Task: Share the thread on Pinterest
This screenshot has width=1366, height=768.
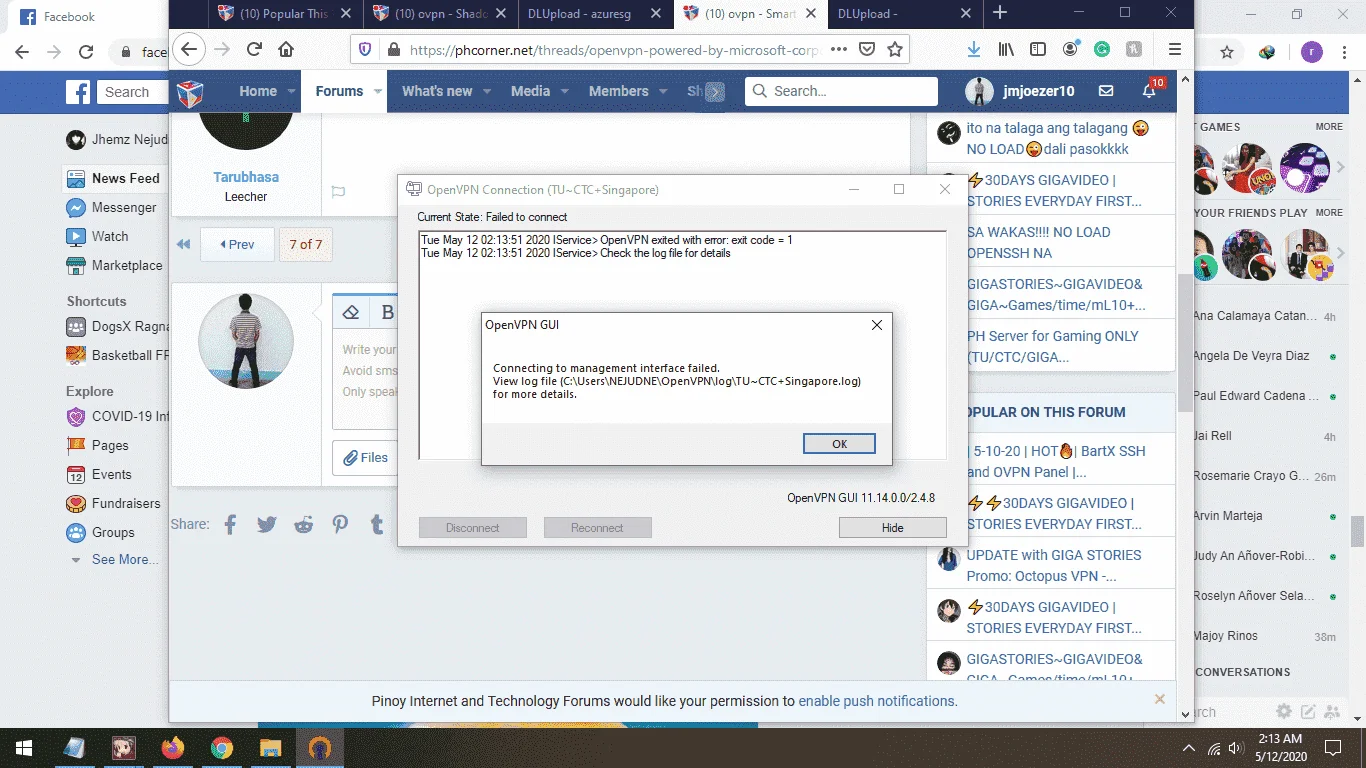Action: [340, 524]
